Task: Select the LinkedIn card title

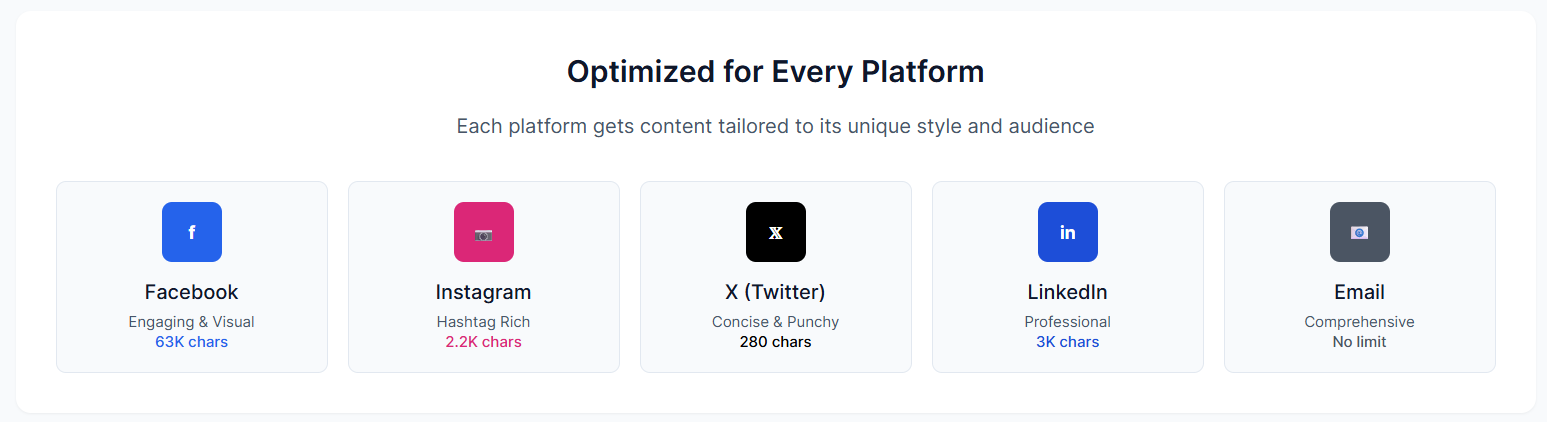Action: pyautogui.click(x=1068, y=292)
